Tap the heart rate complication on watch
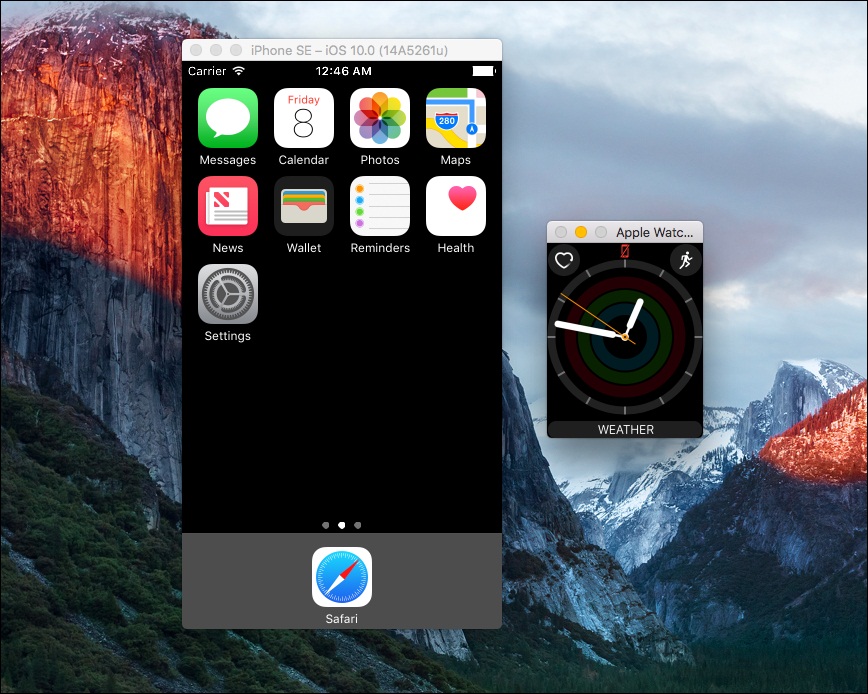The height and width of the screenshot is (694, 868). click(x=564, y=260)
